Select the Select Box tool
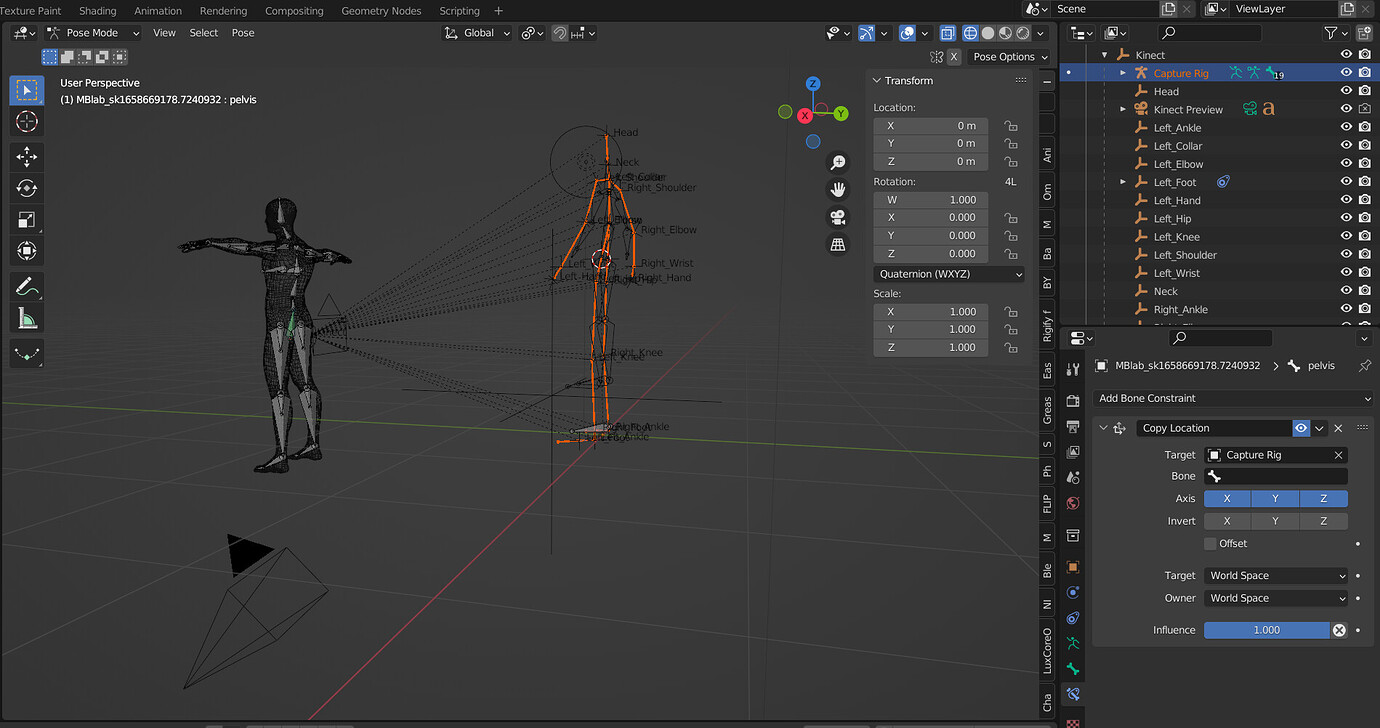 pos(27,90)
